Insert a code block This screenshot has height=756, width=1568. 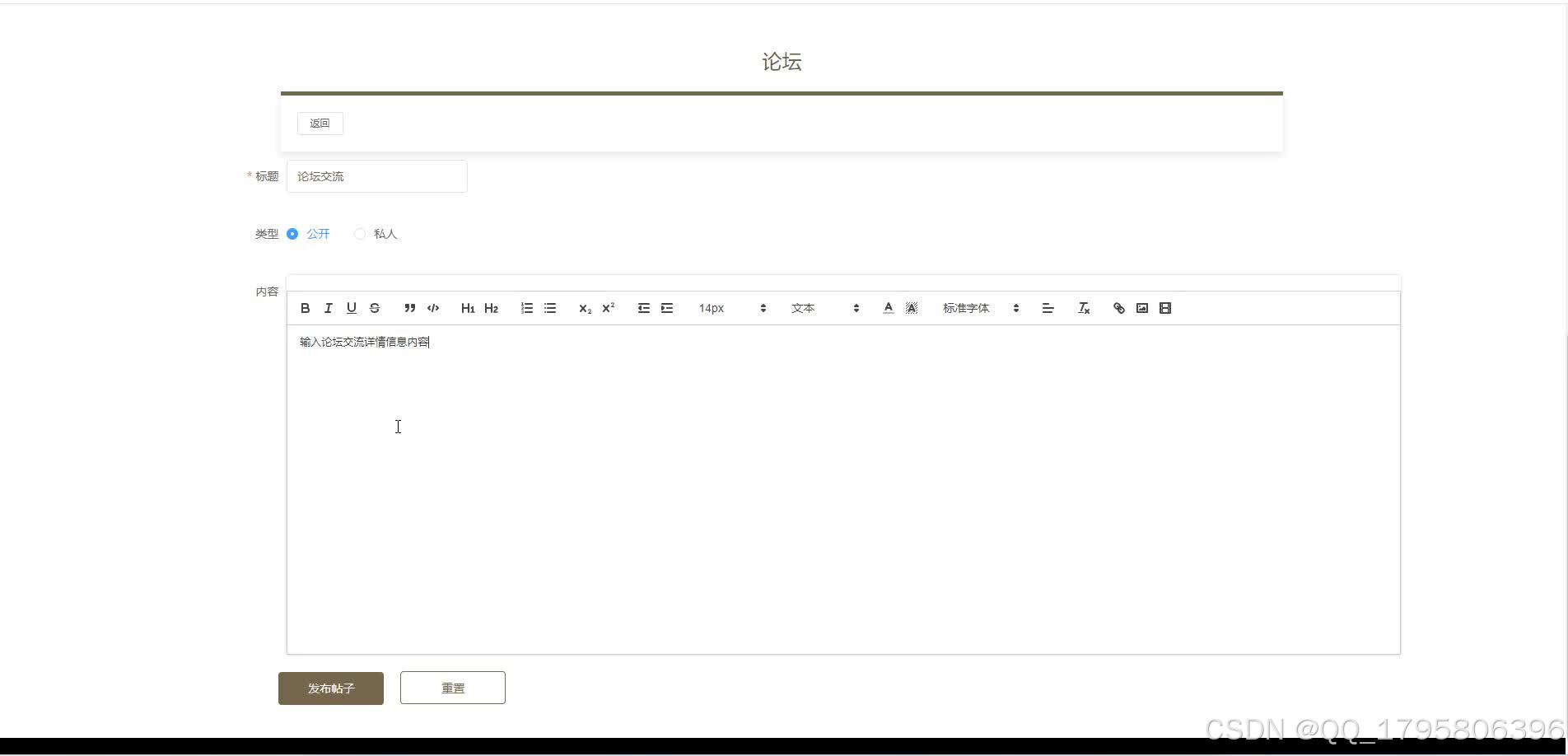pos(433,308)
